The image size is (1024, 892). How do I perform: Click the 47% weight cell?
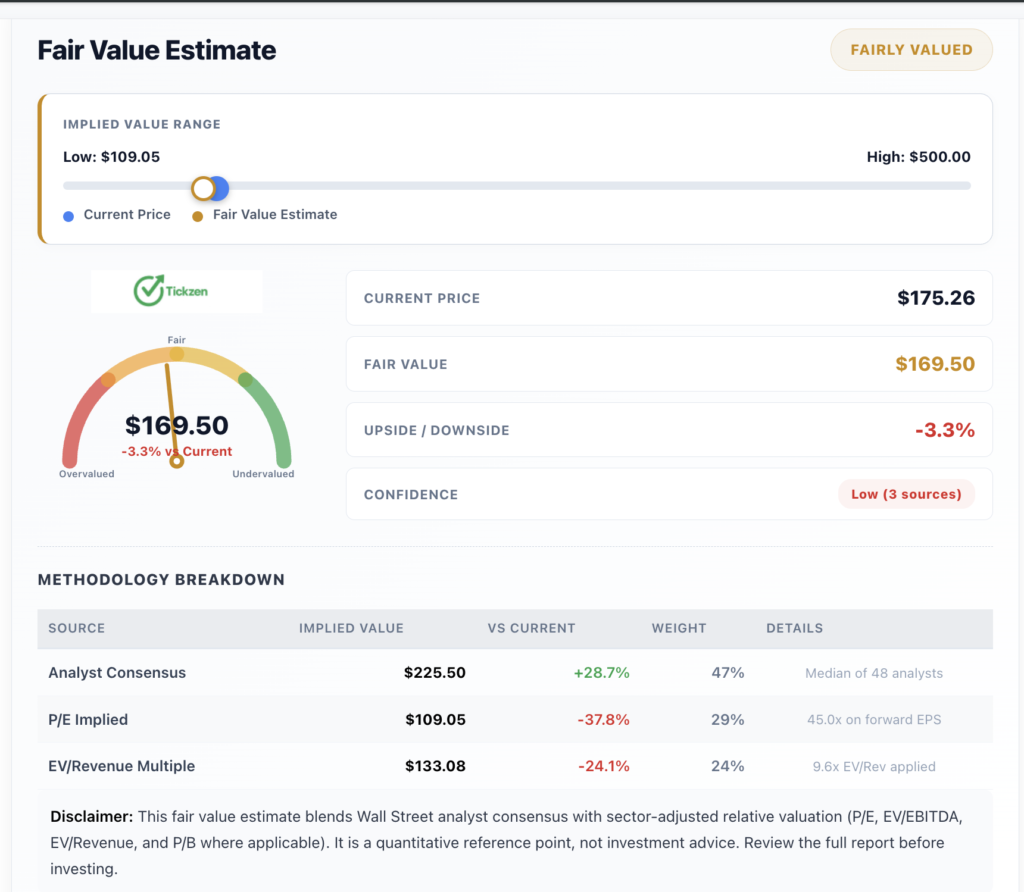728,673
